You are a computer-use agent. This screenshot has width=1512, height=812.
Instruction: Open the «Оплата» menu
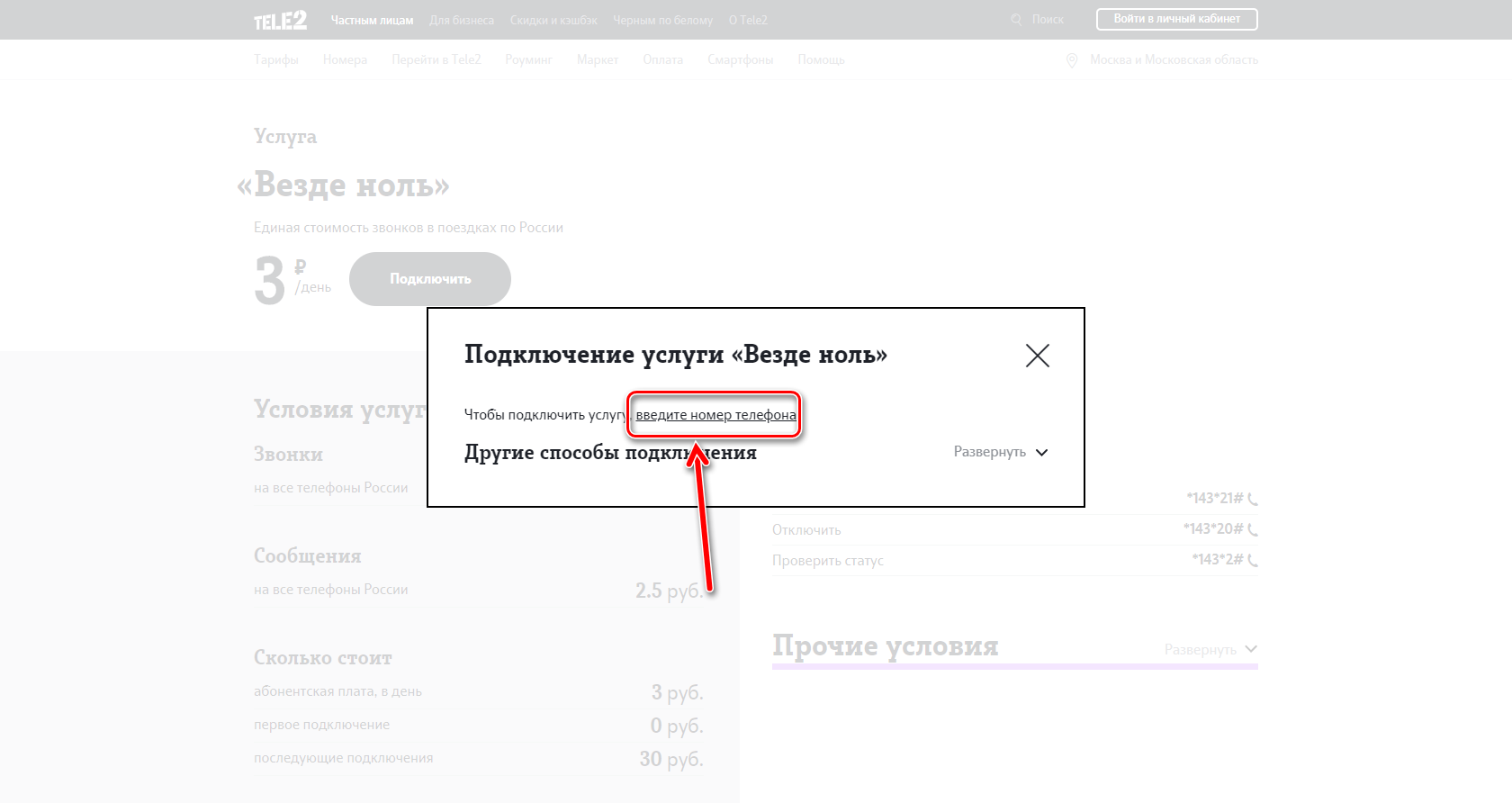(x=663, y=59)
